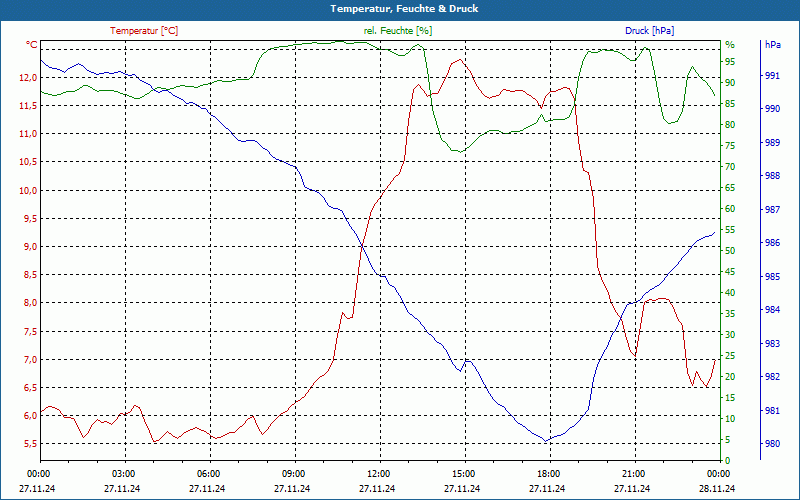This screenshot has width=800, height=500.
Task: Click temperature axis value '5,5'
Action: [x=30, y=443]
